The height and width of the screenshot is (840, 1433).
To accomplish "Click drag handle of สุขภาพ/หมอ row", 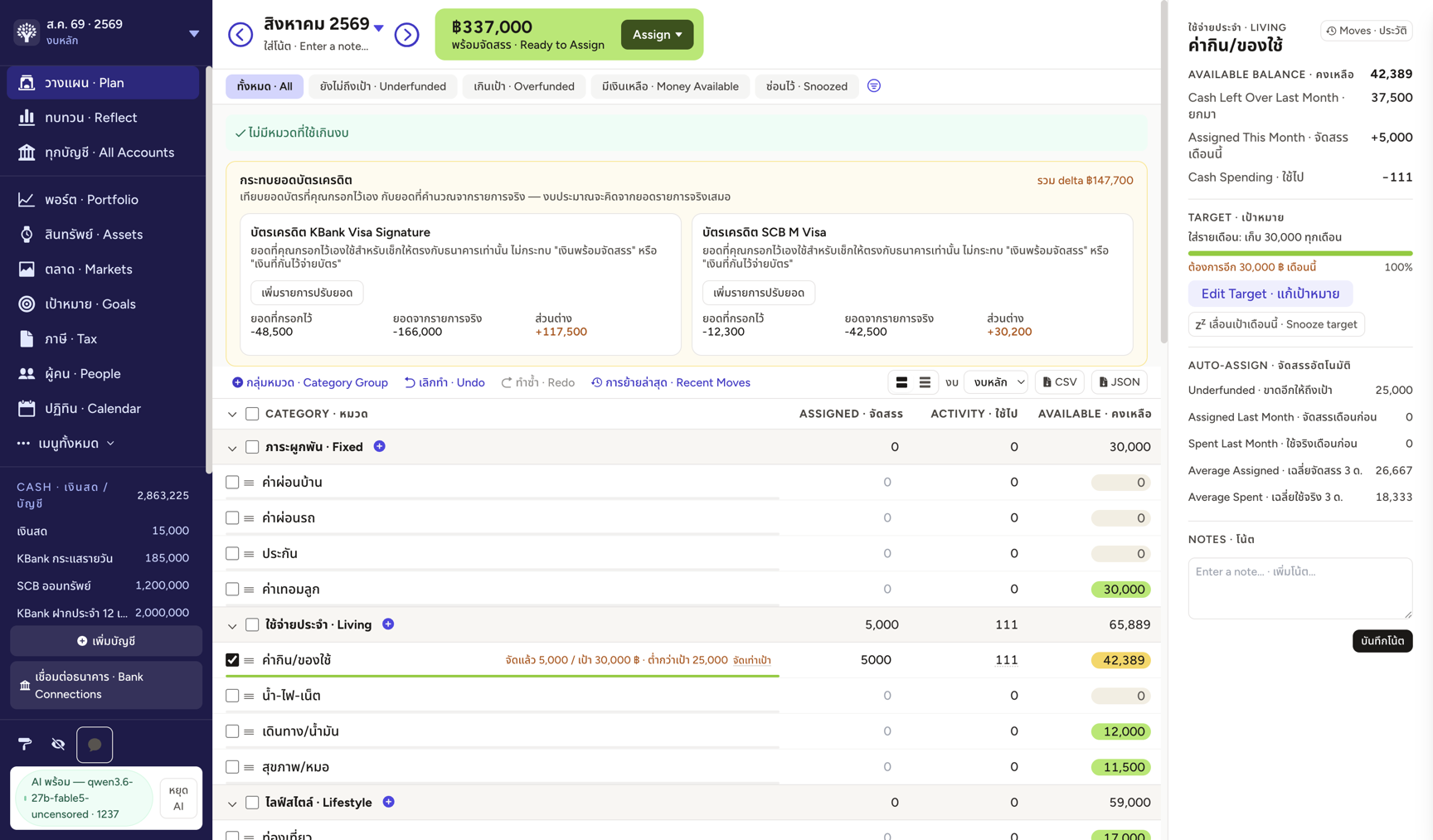I will (x=249, y=767).
